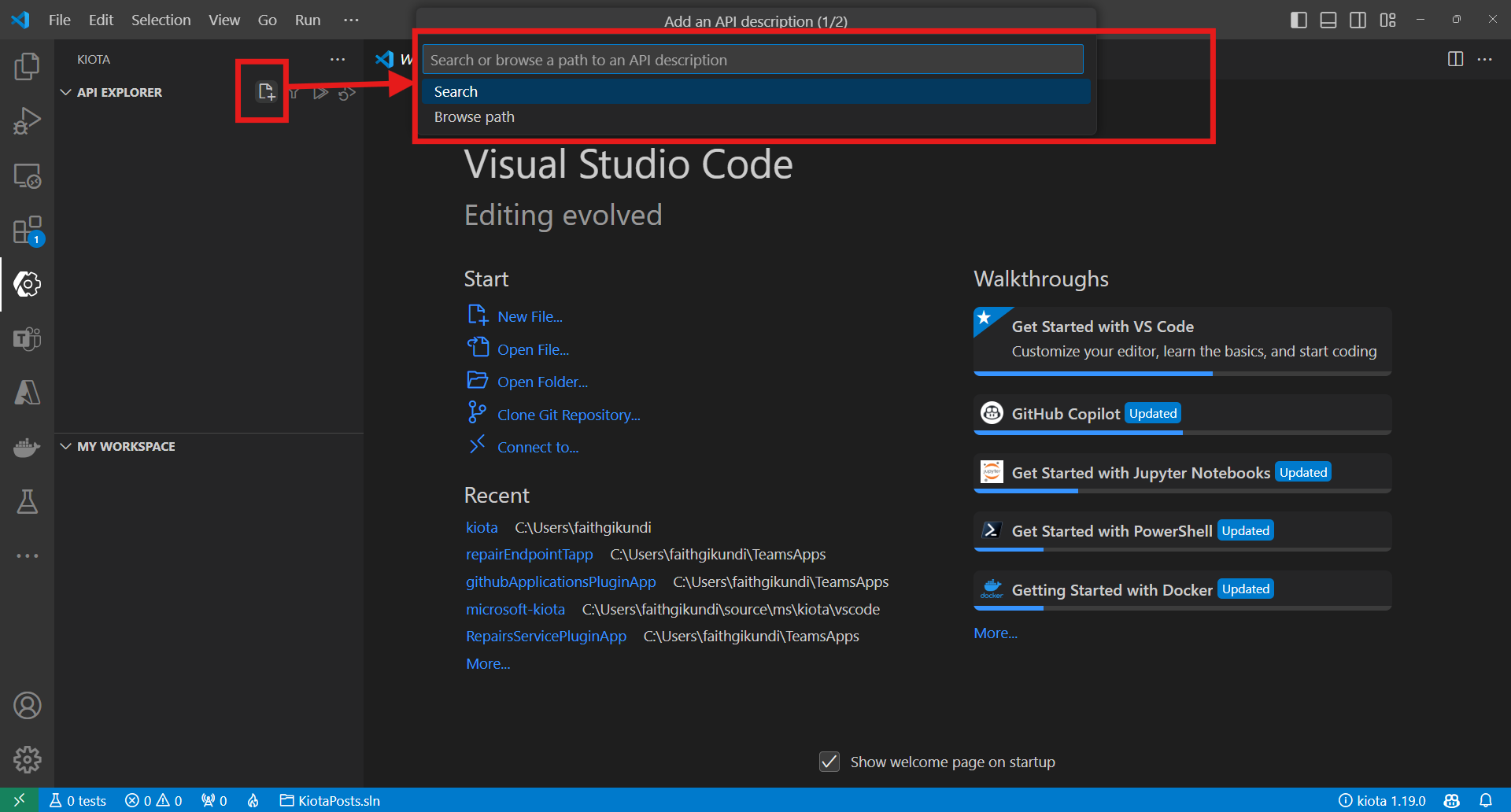
Task: Open Kiota view more actions menu
Action: click(338, 60)
